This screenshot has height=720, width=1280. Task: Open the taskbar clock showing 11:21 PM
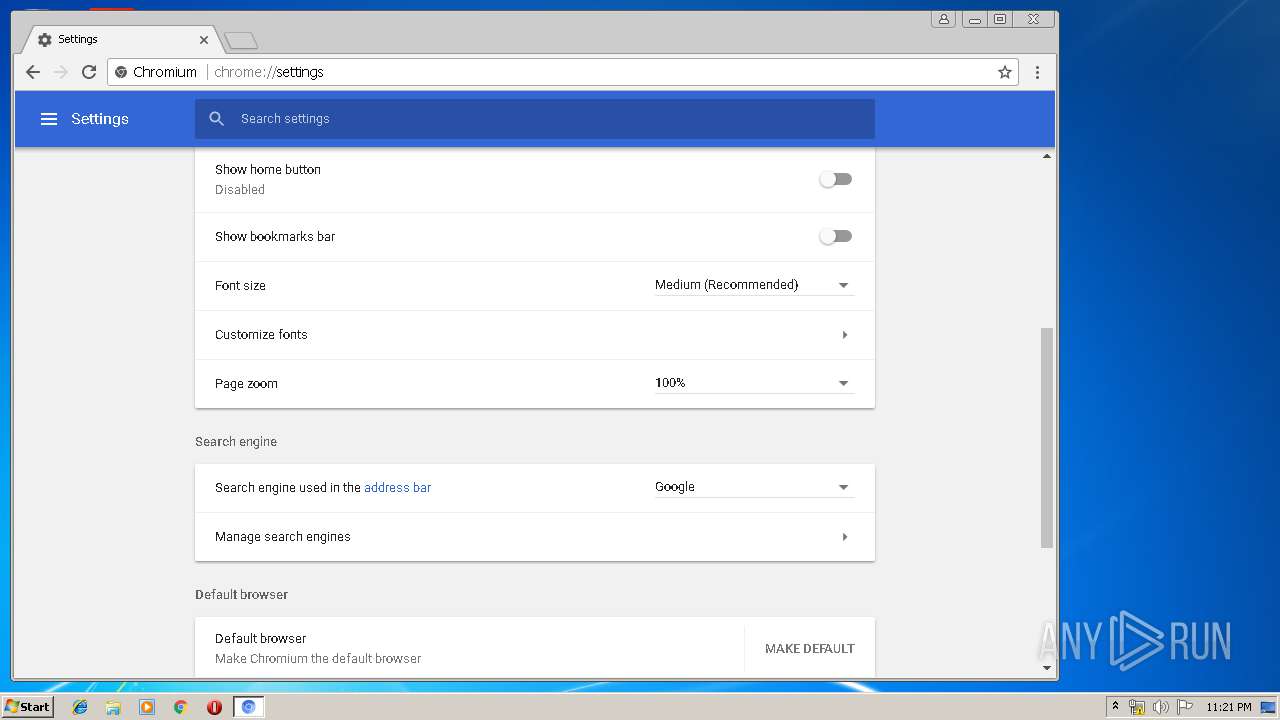tap(1229, 707)
